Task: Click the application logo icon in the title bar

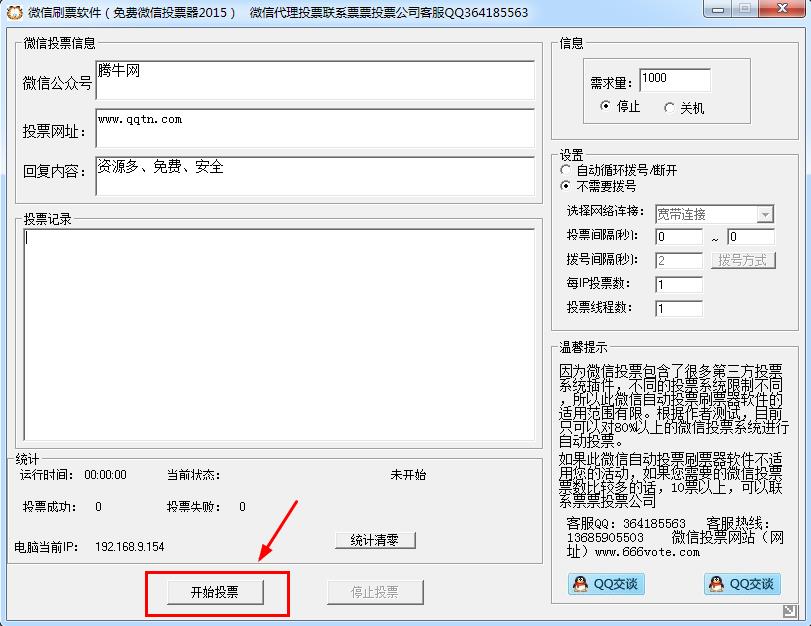Action: point(14,10)
